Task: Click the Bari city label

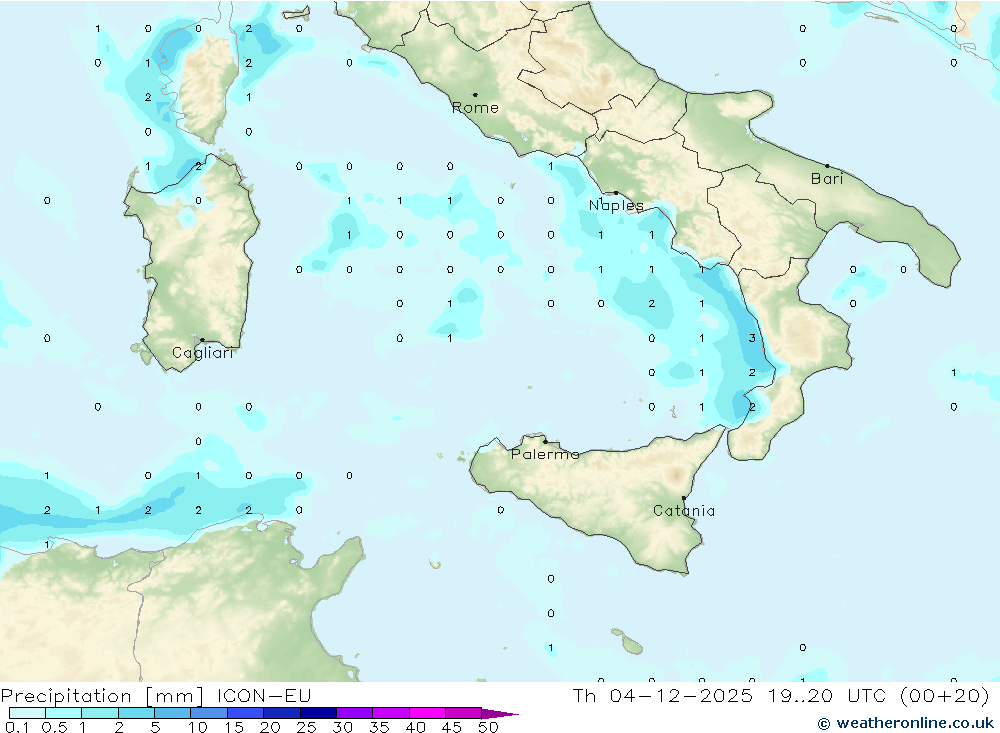Action: click(x=827, y=179)
